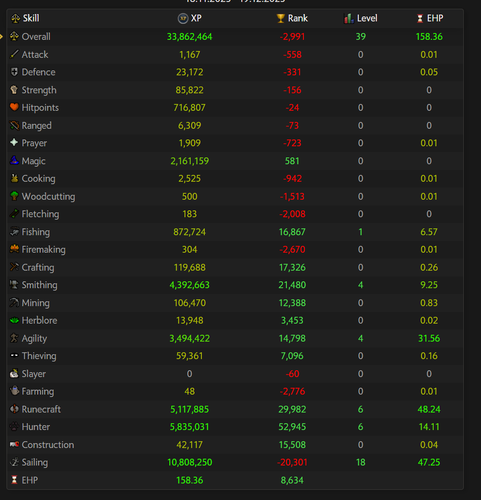Click the EHP hourglass header icon
This screenshot has width=481, height=500.
tap(420, 18)
